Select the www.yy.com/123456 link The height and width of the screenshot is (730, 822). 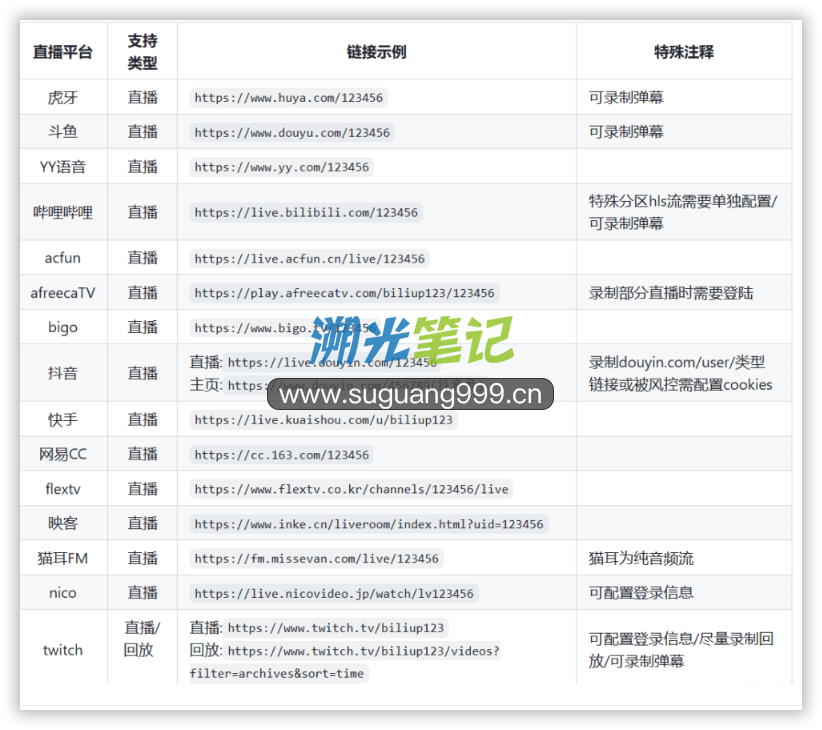click(x=281, y=167)
